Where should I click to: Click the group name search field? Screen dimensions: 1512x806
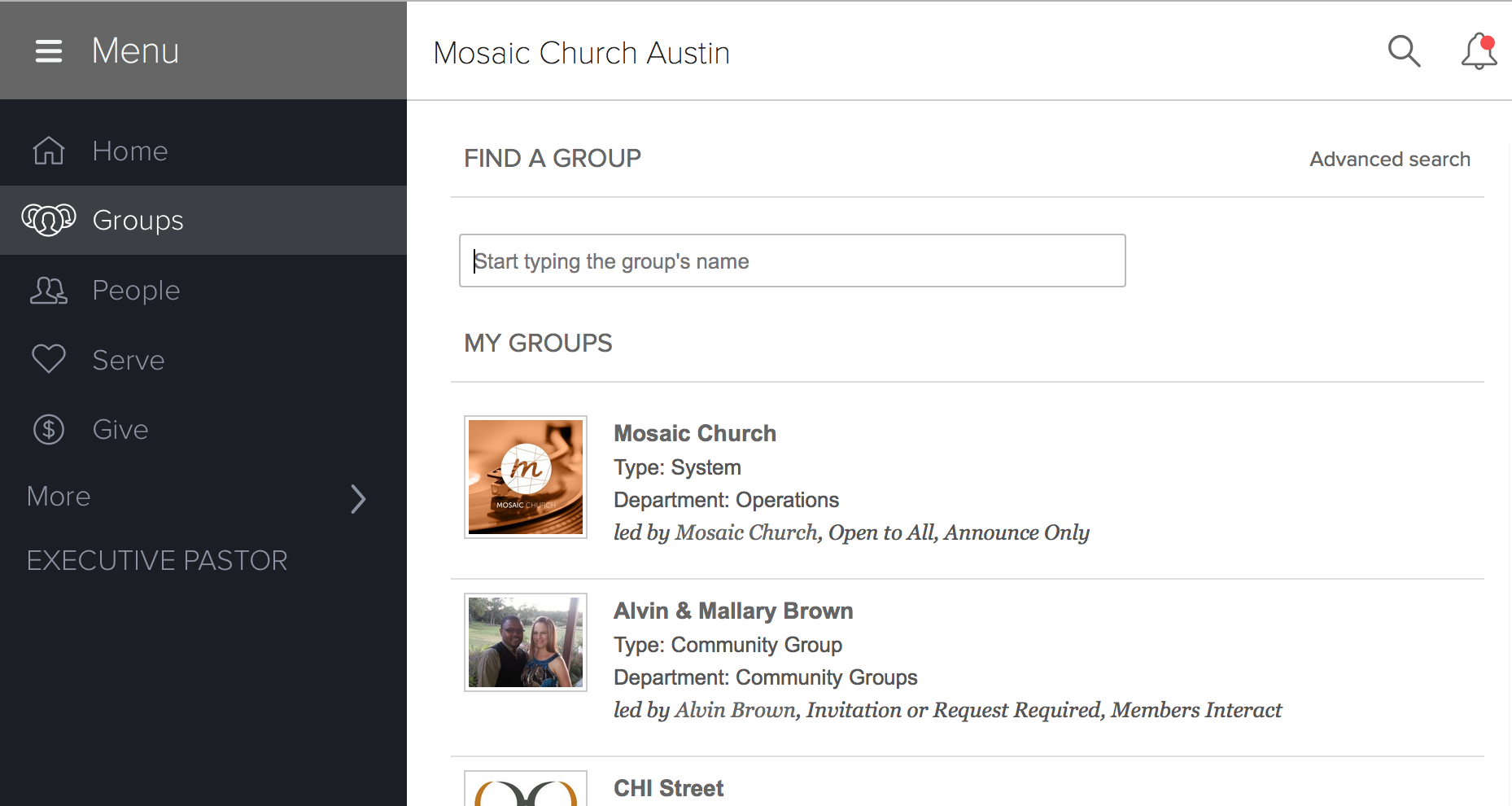tap(792, 261)
